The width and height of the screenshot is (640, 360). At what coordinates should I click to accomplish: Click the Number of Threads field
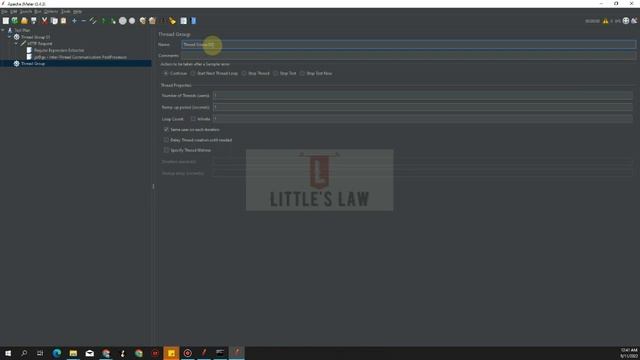[423, 96]
